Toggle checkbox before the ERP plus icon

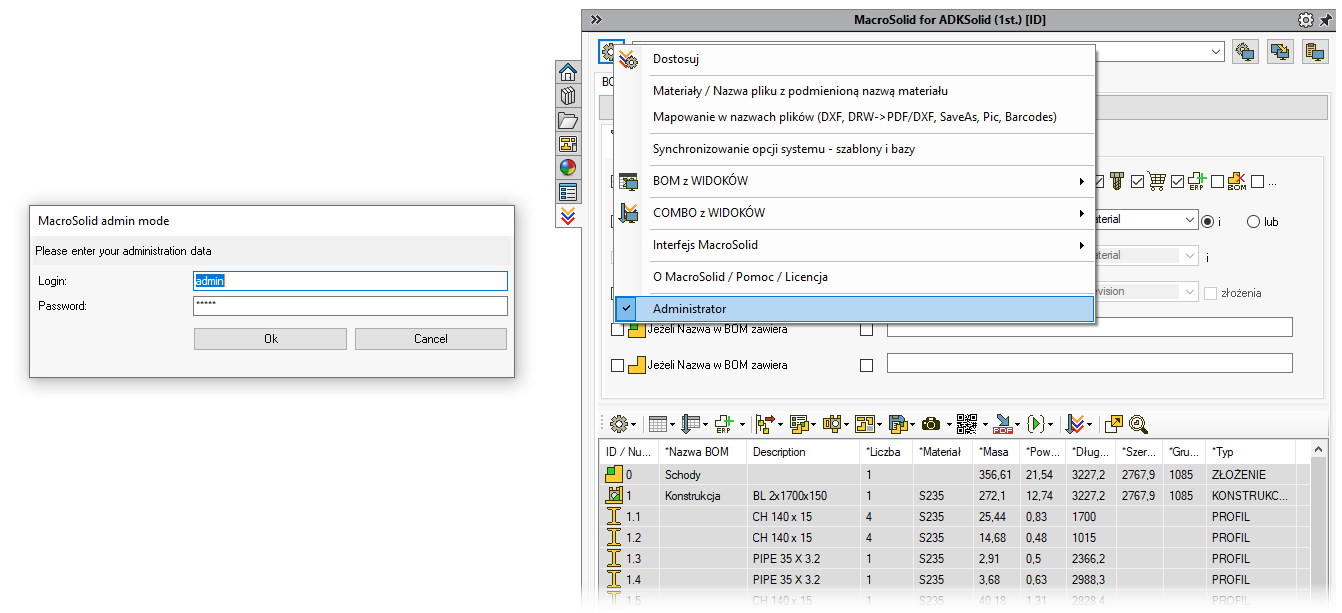pyautogui.click(x=1177, y=182)
